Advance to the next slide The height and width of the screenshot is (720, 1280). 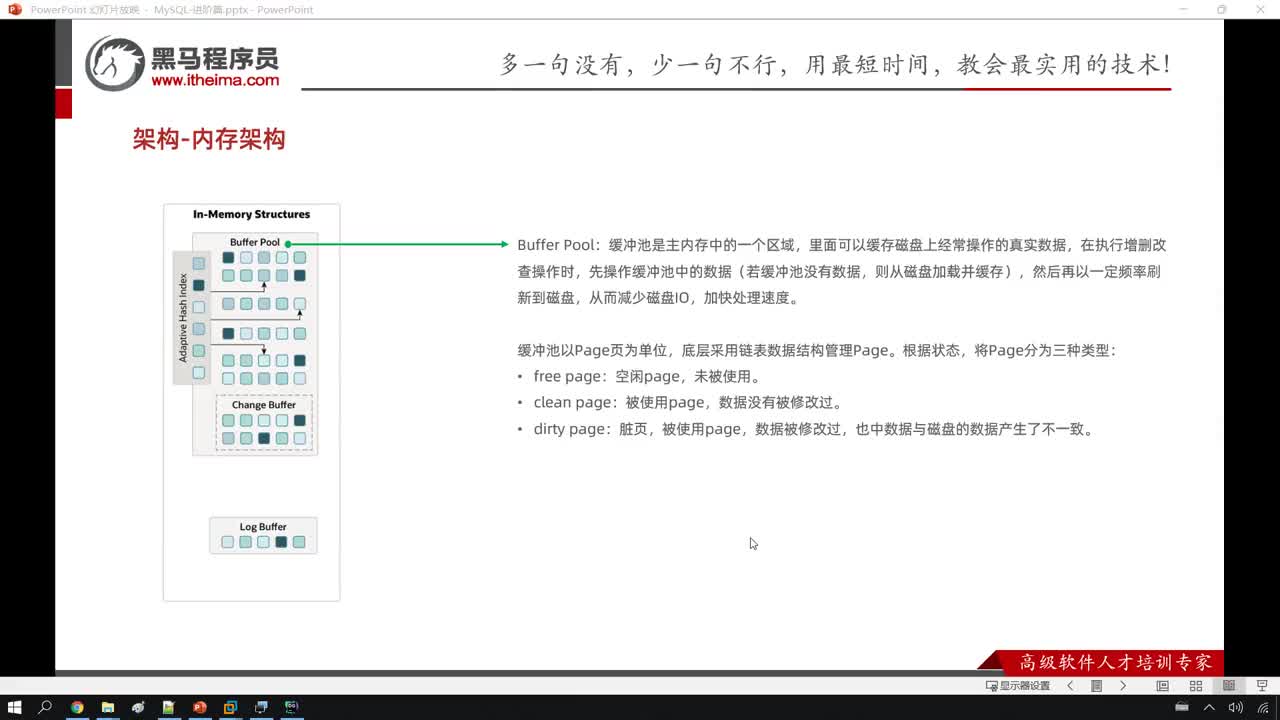point(1123,686)
